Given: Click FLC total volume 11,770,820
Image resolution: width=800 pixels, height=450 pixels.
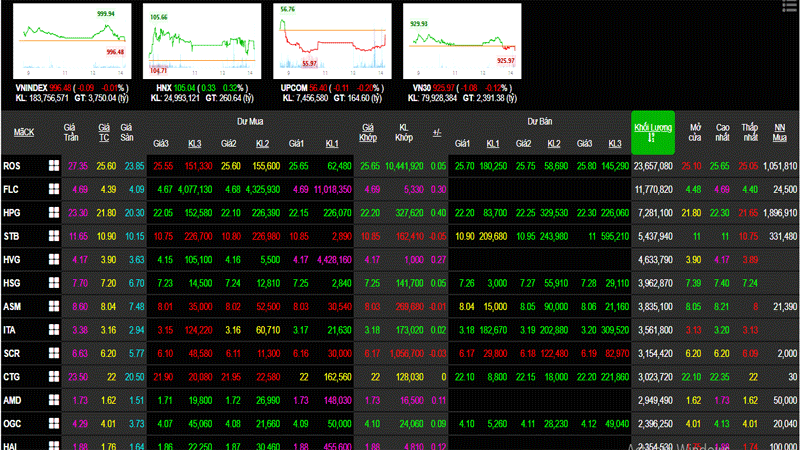Looking at the screenshot, I should tap(654, 190).
